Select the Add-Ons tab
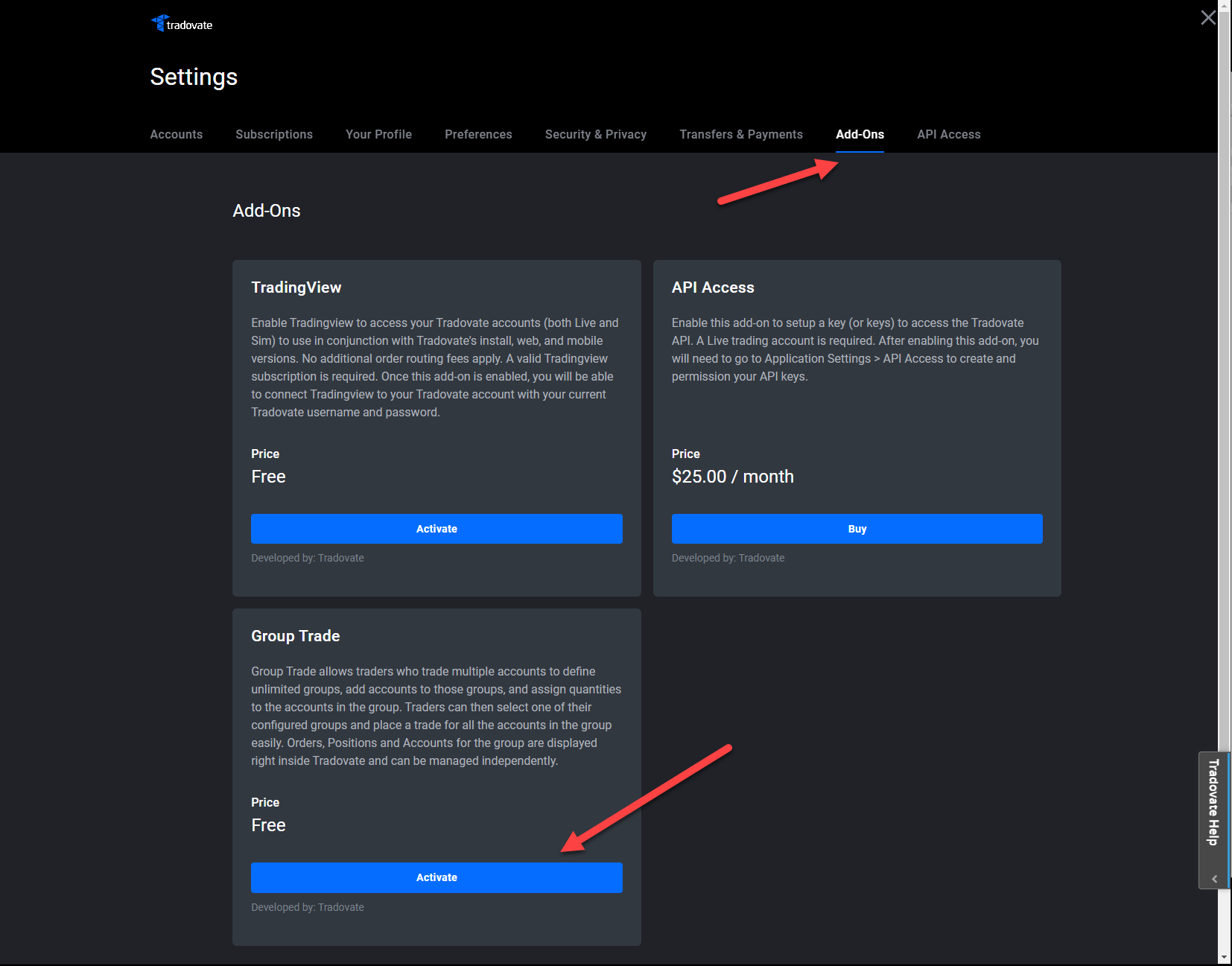The image size is (1232, 966). coord(860,135)
